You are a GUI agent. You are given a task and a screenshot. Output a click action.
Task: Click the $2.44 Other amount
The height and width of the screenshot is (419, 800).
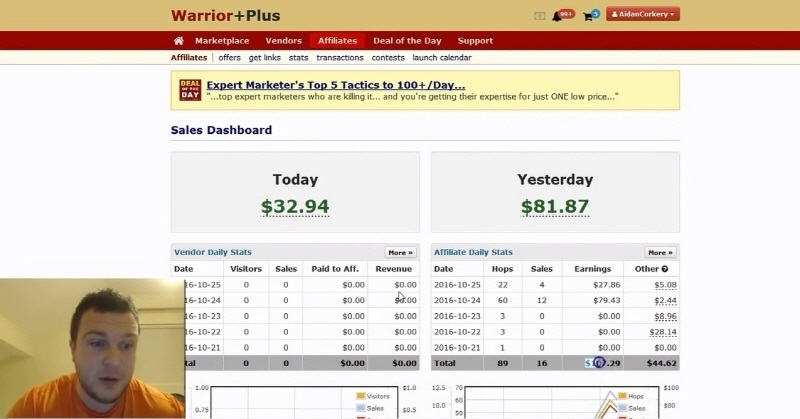click(665, 301)
